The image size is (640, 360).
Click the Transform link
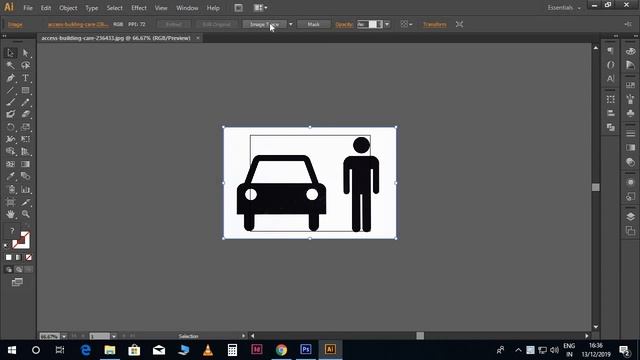point(435,24)
